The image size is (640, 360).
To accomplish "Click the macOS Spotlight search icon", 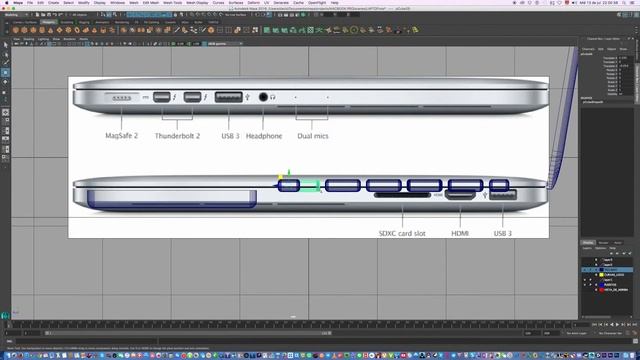I will pos(625,2).
